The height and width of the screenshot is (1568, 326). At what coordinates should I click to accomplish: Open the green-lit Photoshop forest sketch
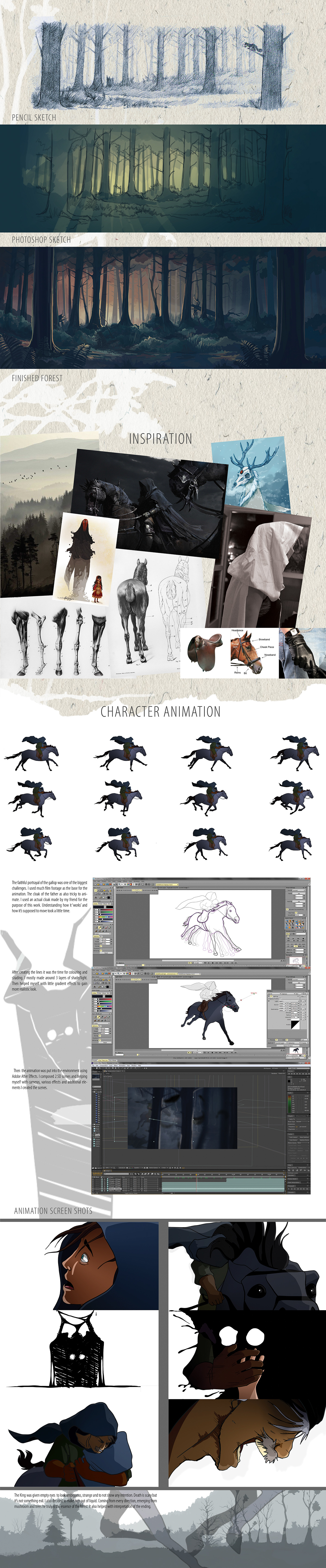click(x=163, y=178)
